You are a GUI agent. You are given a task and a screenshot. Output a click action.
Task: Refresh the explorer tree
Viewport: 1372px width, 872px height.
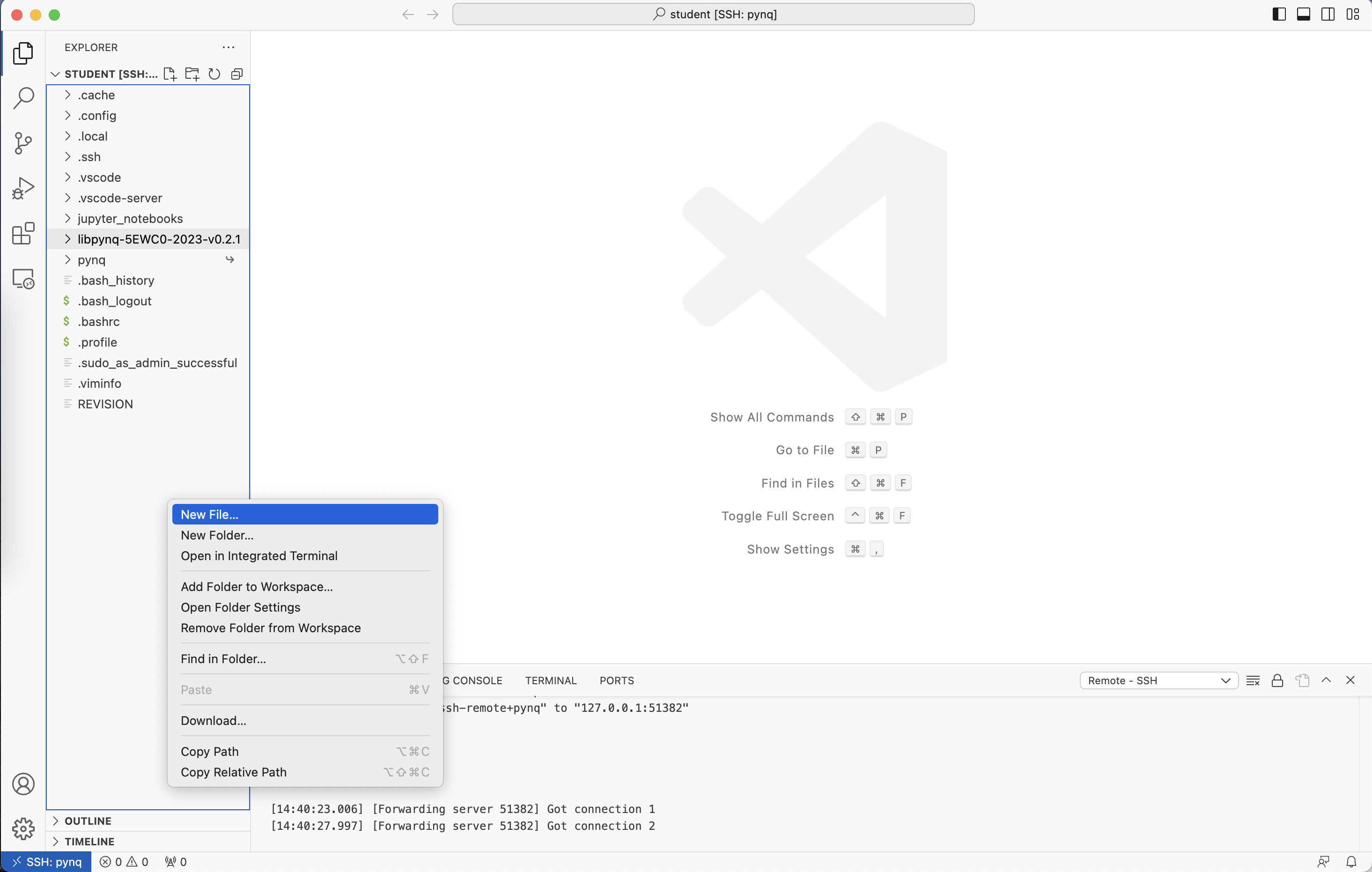tap(214, 74)
